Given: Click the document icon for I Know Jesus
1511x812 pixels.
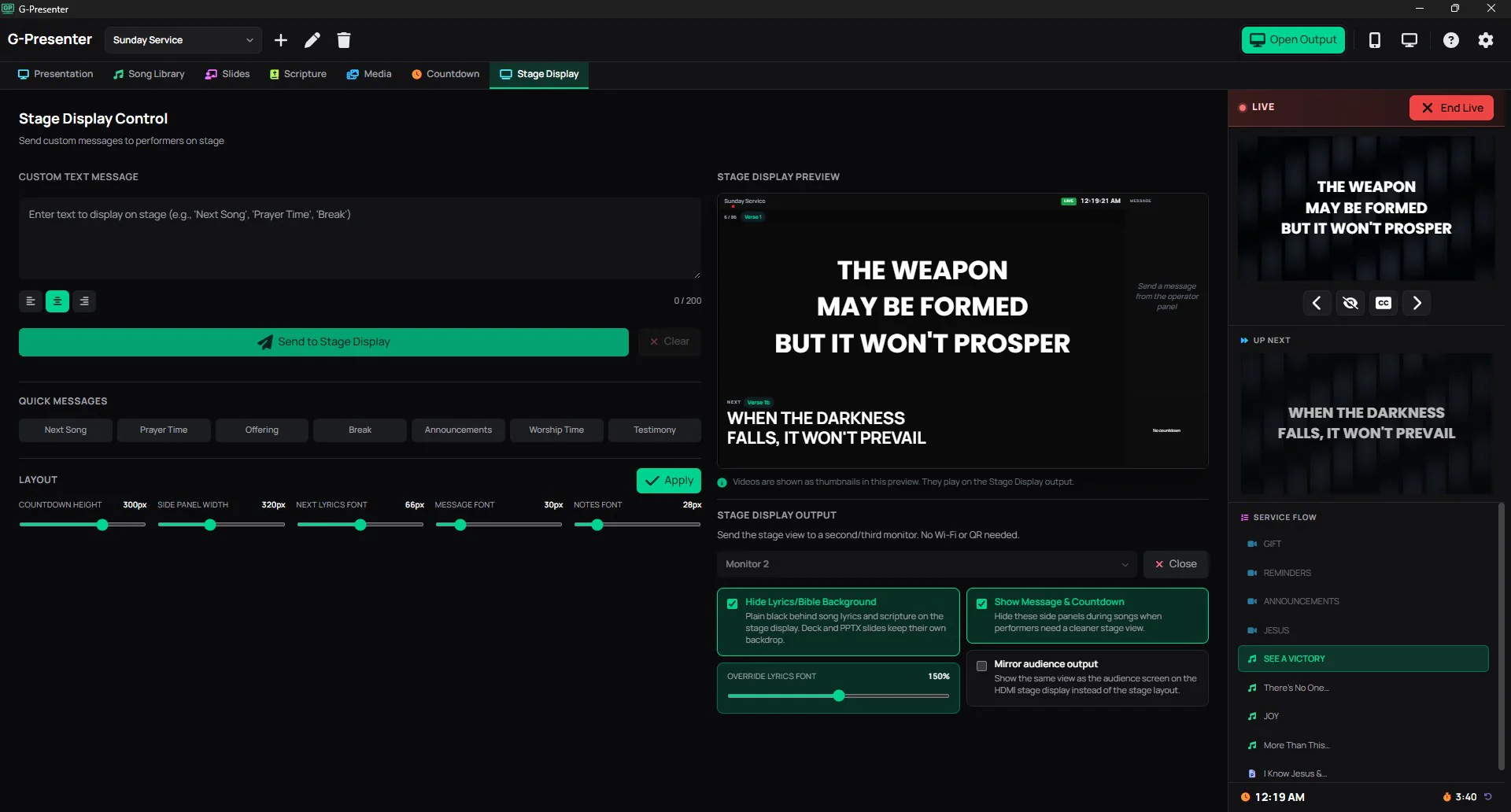Looking at the screenshot, I should pyautogui.click(x=1252, y=774).
